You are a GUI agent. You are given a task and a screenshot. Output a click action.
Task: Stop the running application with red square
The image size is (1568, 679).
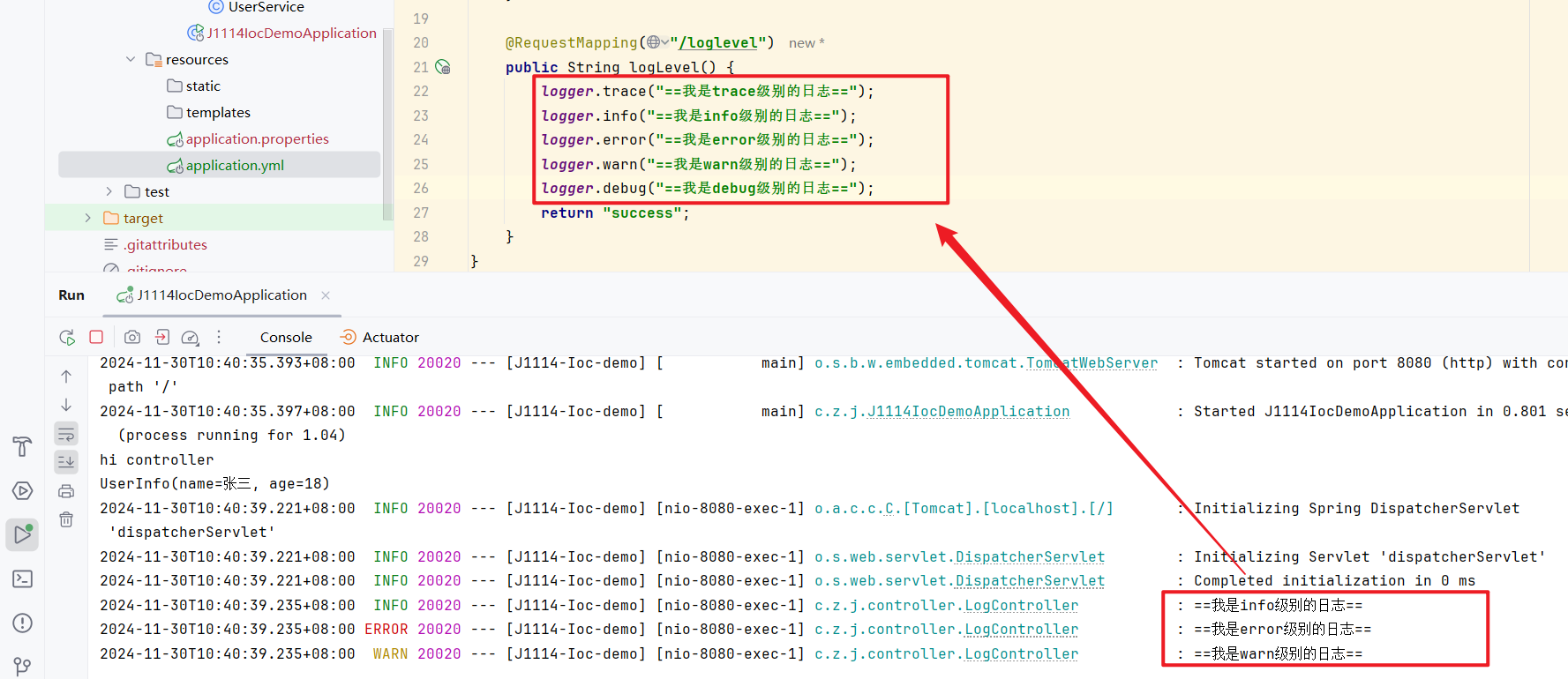97,337
